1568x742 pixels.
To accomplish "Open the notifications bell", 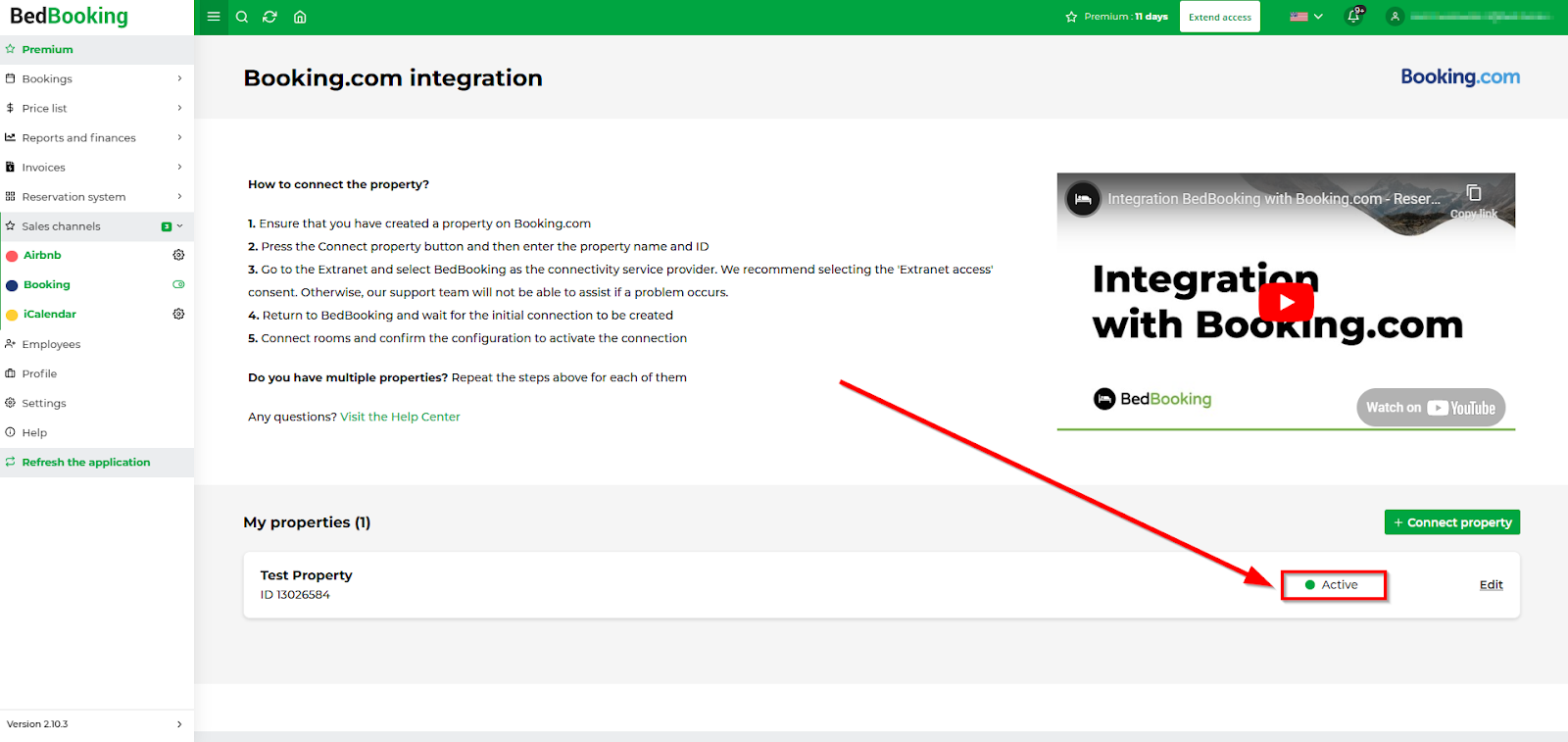I will (x=1354, y=17).
